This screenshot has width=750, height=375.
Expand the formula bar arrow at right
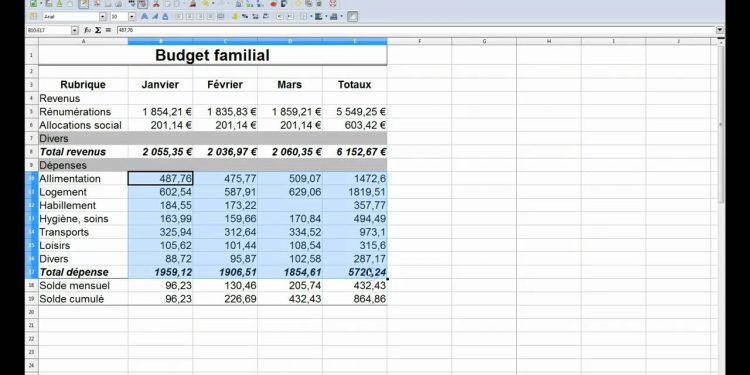tap(720, 30)
